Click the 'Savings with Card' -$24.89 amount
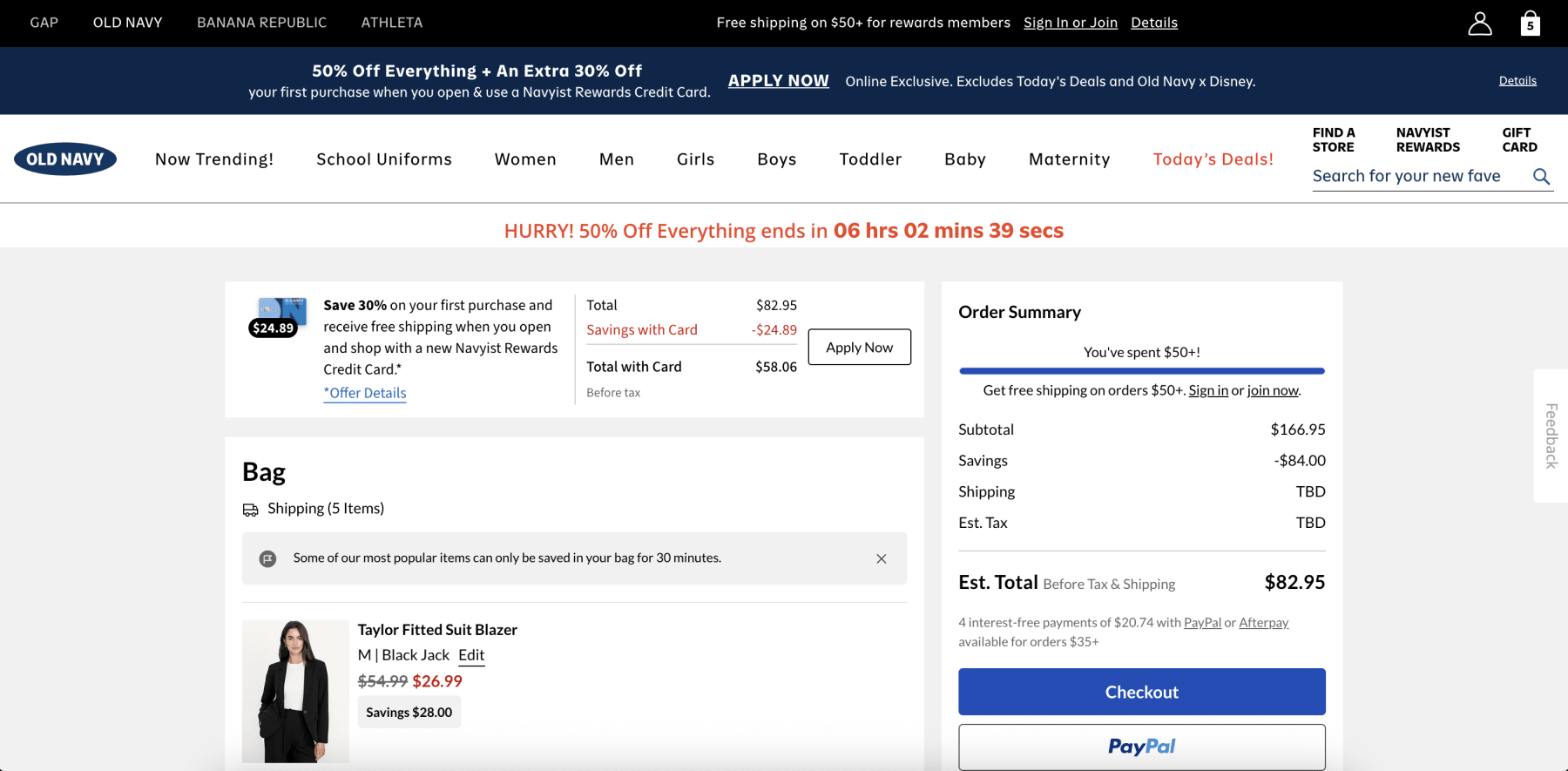This screenshot has height=771, width=1568. (774, 330)
